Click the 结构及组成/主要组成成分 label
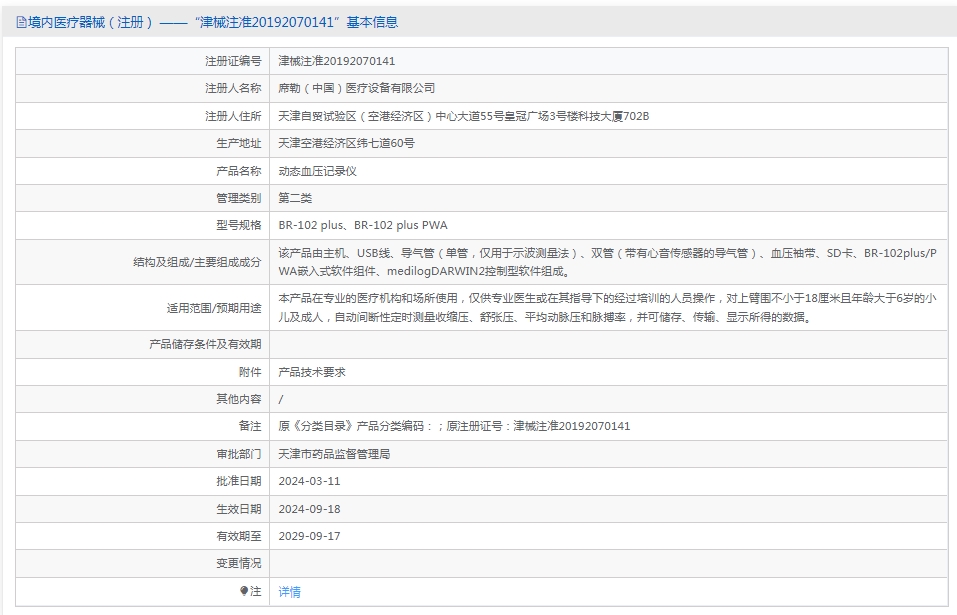The width and height of the screenshot is (957, 615). point(197,262)
